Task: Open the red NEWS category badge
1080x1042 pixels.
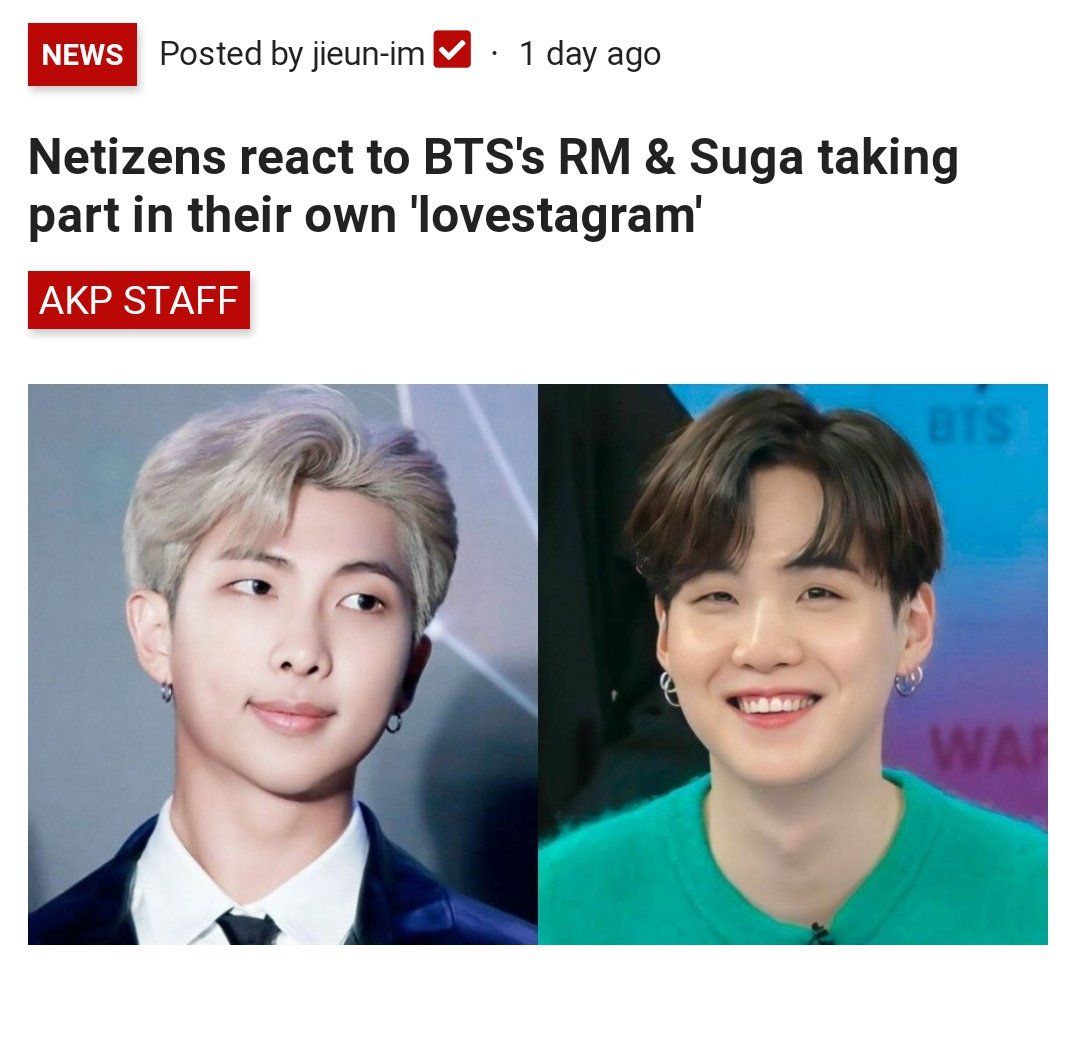Action: coord(82,54)
